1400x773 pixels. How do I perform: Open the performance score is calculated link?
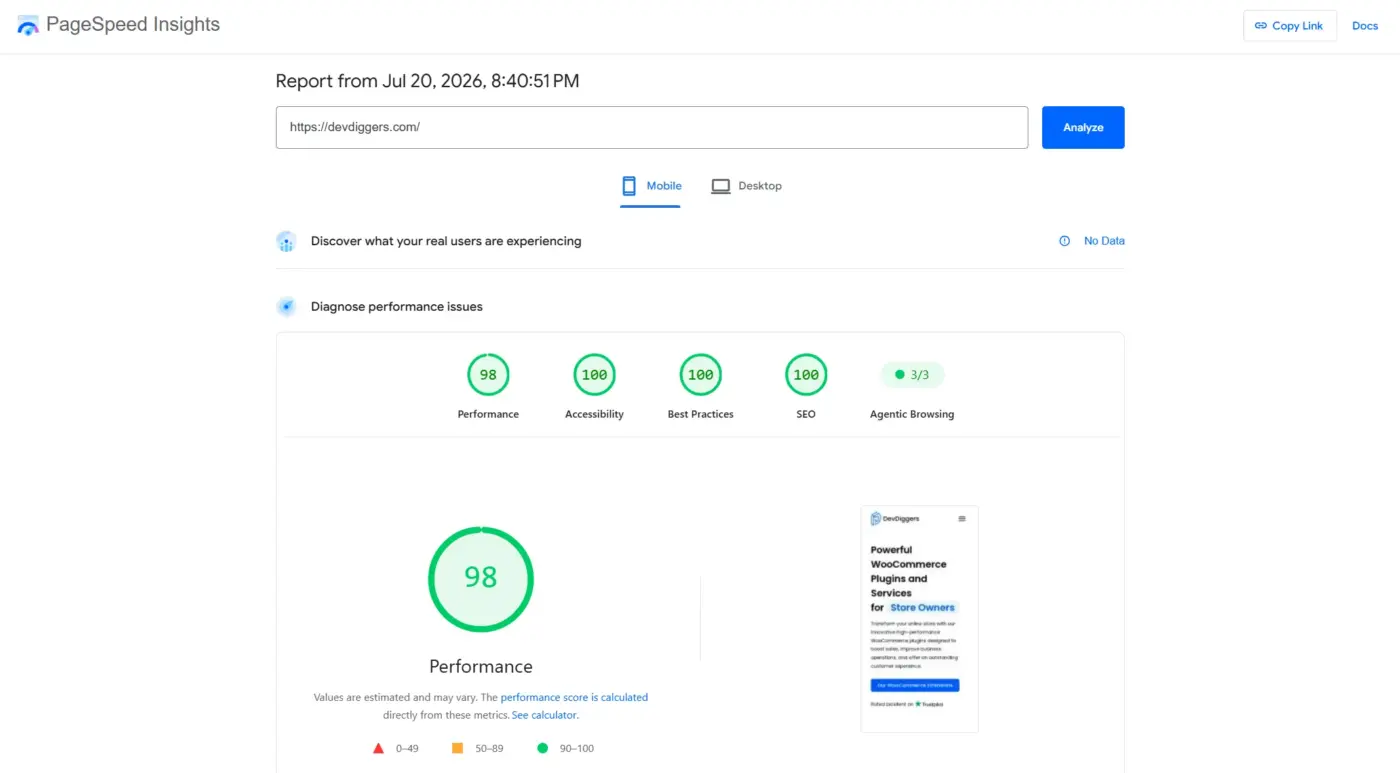[x=574, y=697]
